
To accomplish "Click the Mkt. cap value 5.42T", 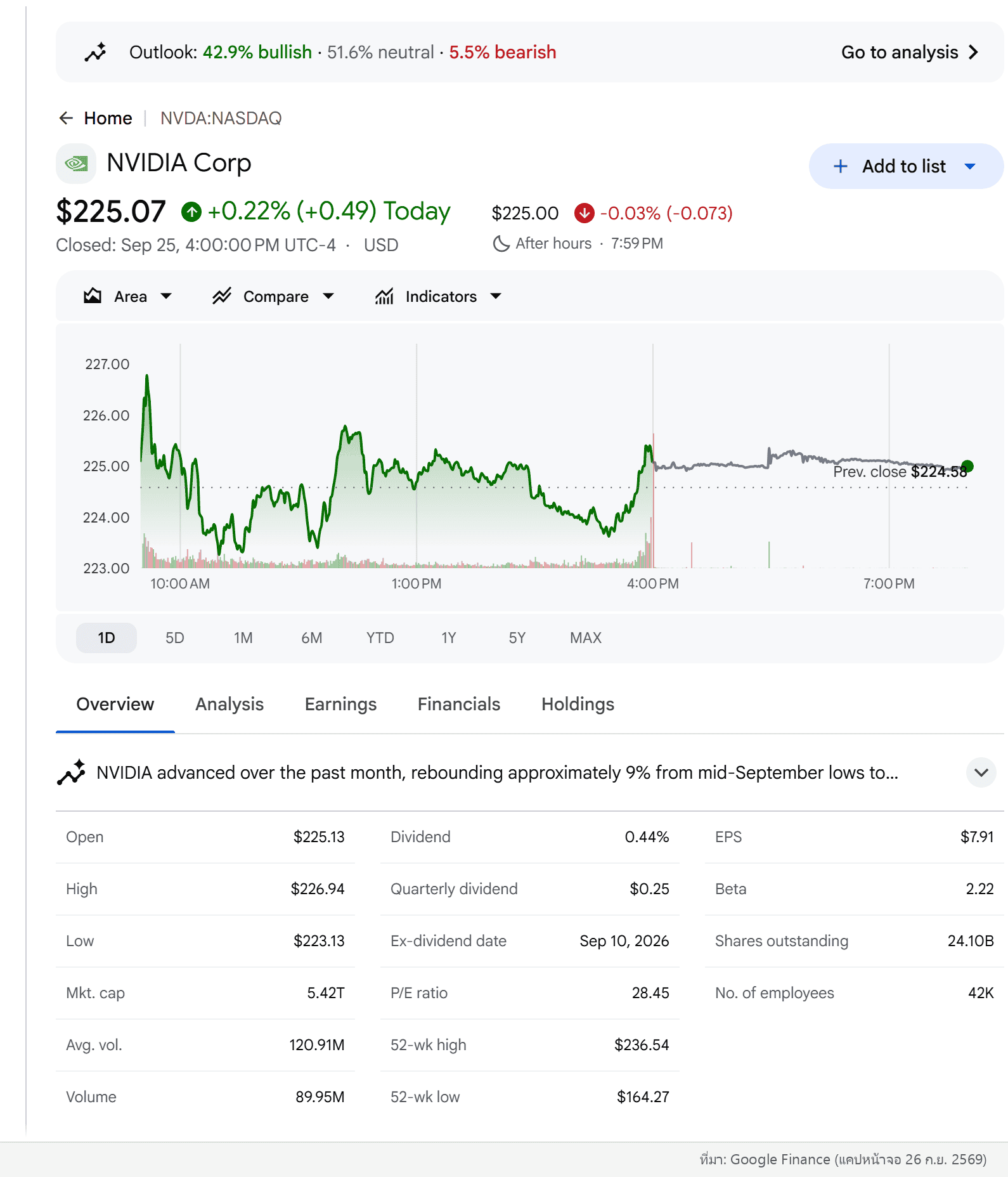I will pyautogui.click(x=326, y=993).
